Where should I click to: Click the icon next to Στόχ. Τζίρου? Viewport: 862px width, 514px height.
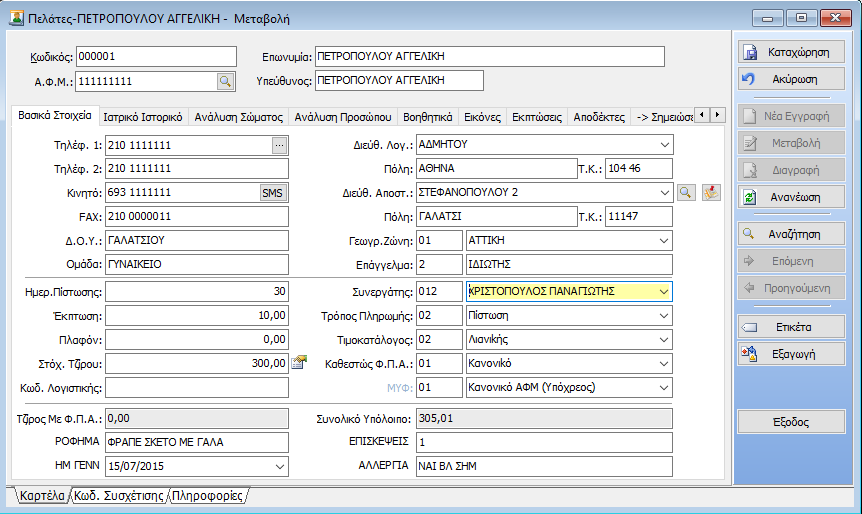299,362
